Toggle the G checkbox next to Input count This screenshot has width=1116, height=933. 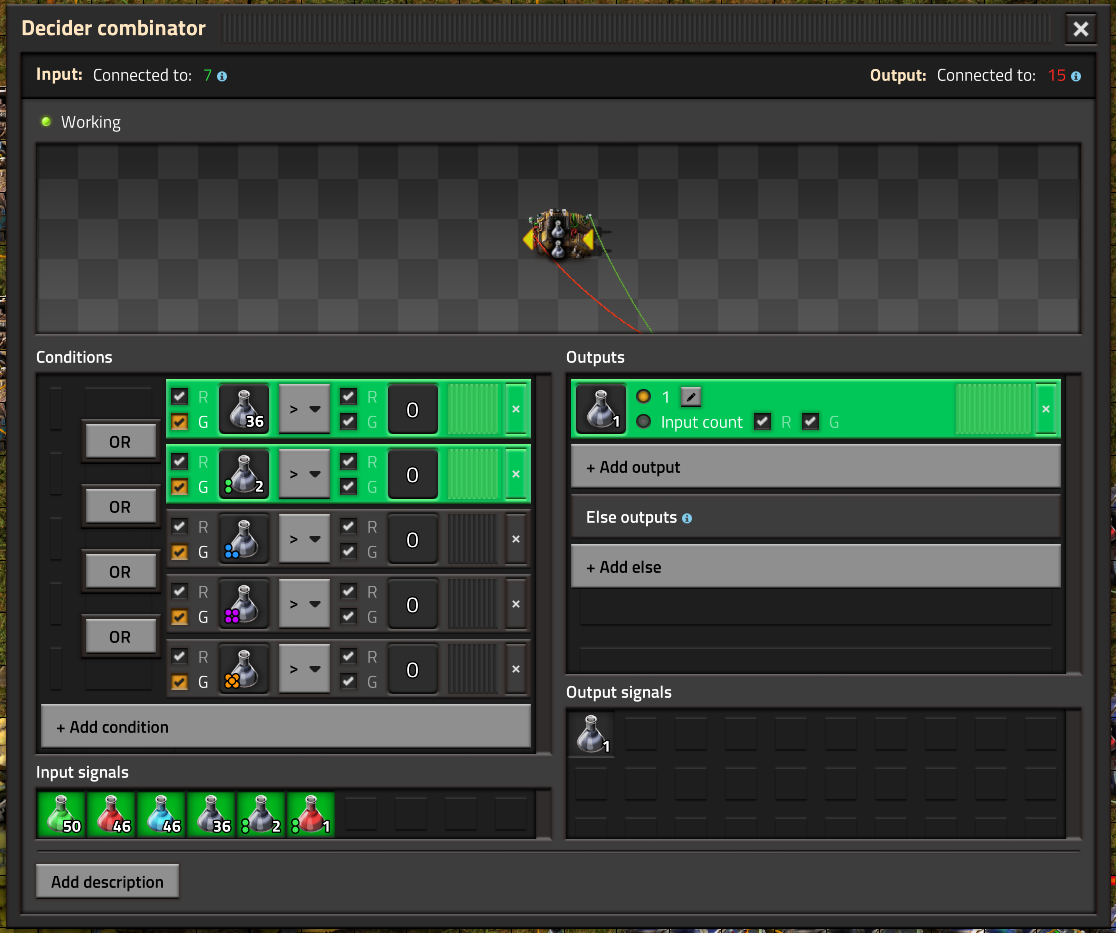point(810,421)
